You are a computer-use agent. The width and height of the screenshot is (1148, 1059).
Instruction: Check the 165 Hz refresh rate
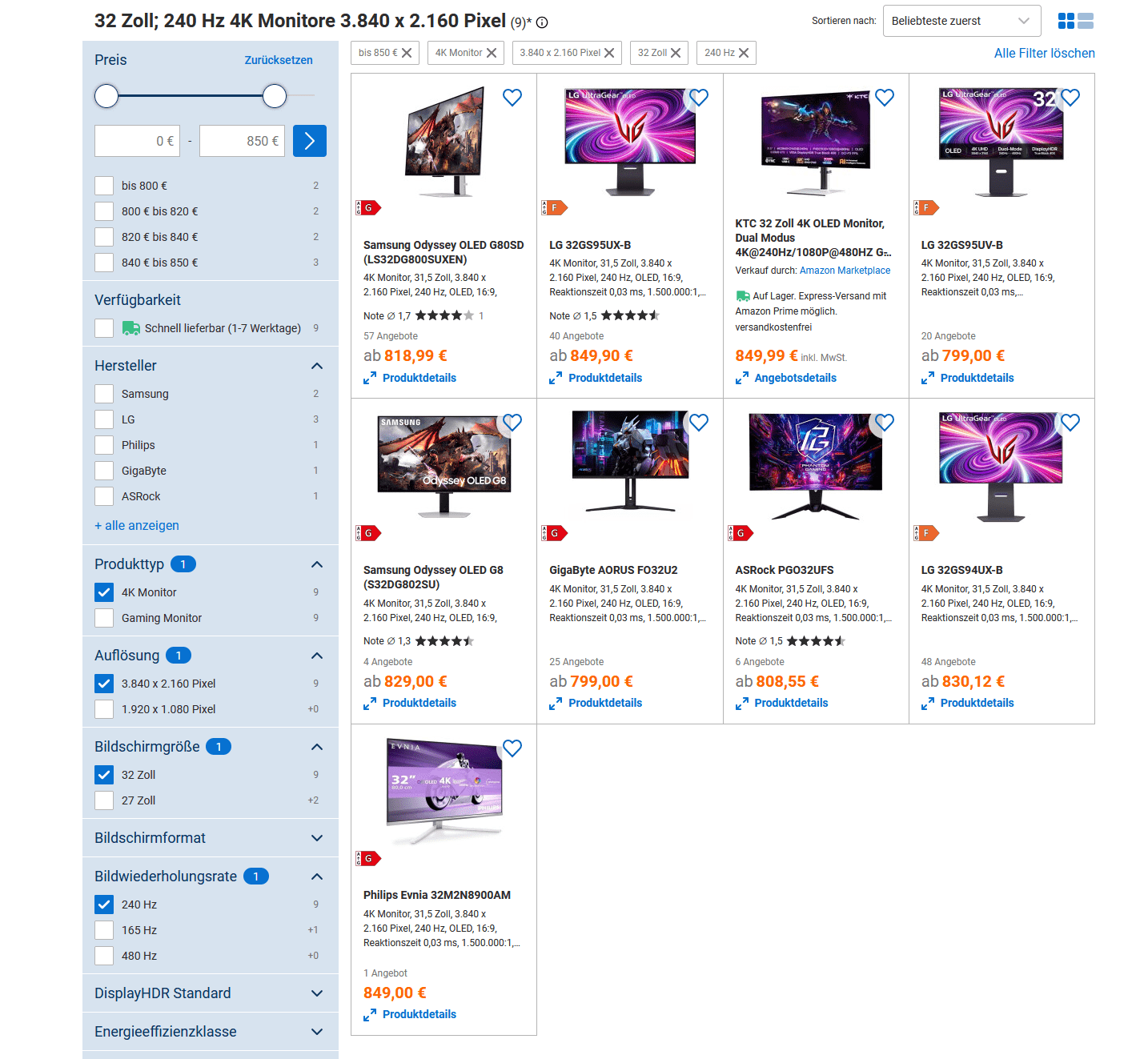[x=104, y=930]
